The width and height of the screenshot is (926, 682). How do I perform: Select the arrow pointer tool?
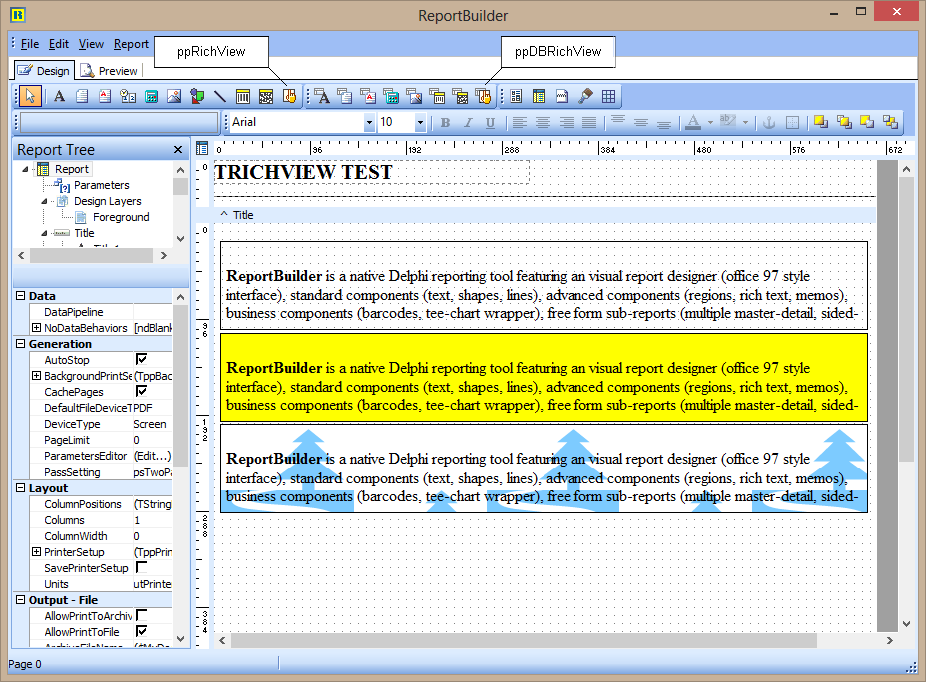tap(30, 96)
